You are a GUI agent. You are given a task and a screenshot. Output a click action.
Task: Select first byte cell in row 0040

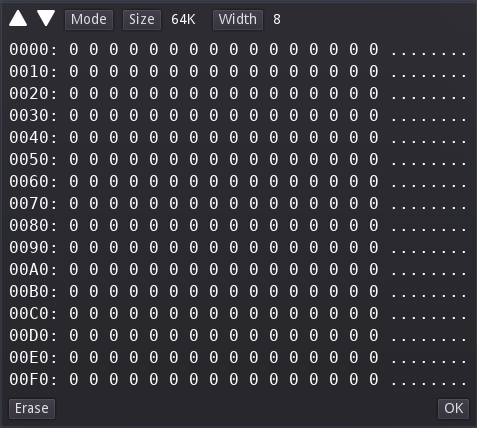click(x=74, y=138)
